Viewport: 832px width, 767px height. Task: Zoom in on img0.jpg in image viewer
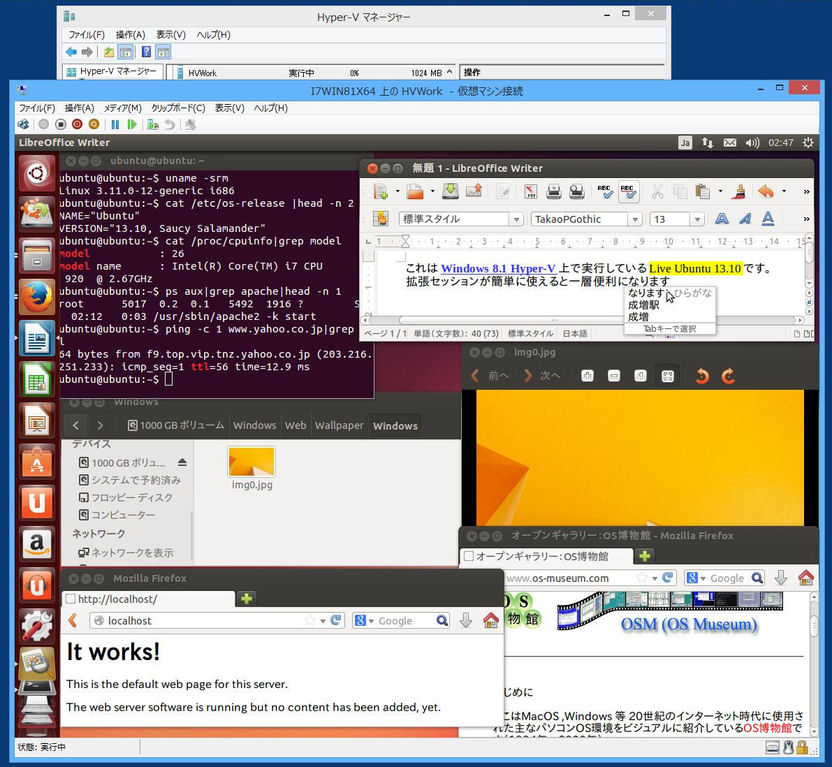[587, 376]
